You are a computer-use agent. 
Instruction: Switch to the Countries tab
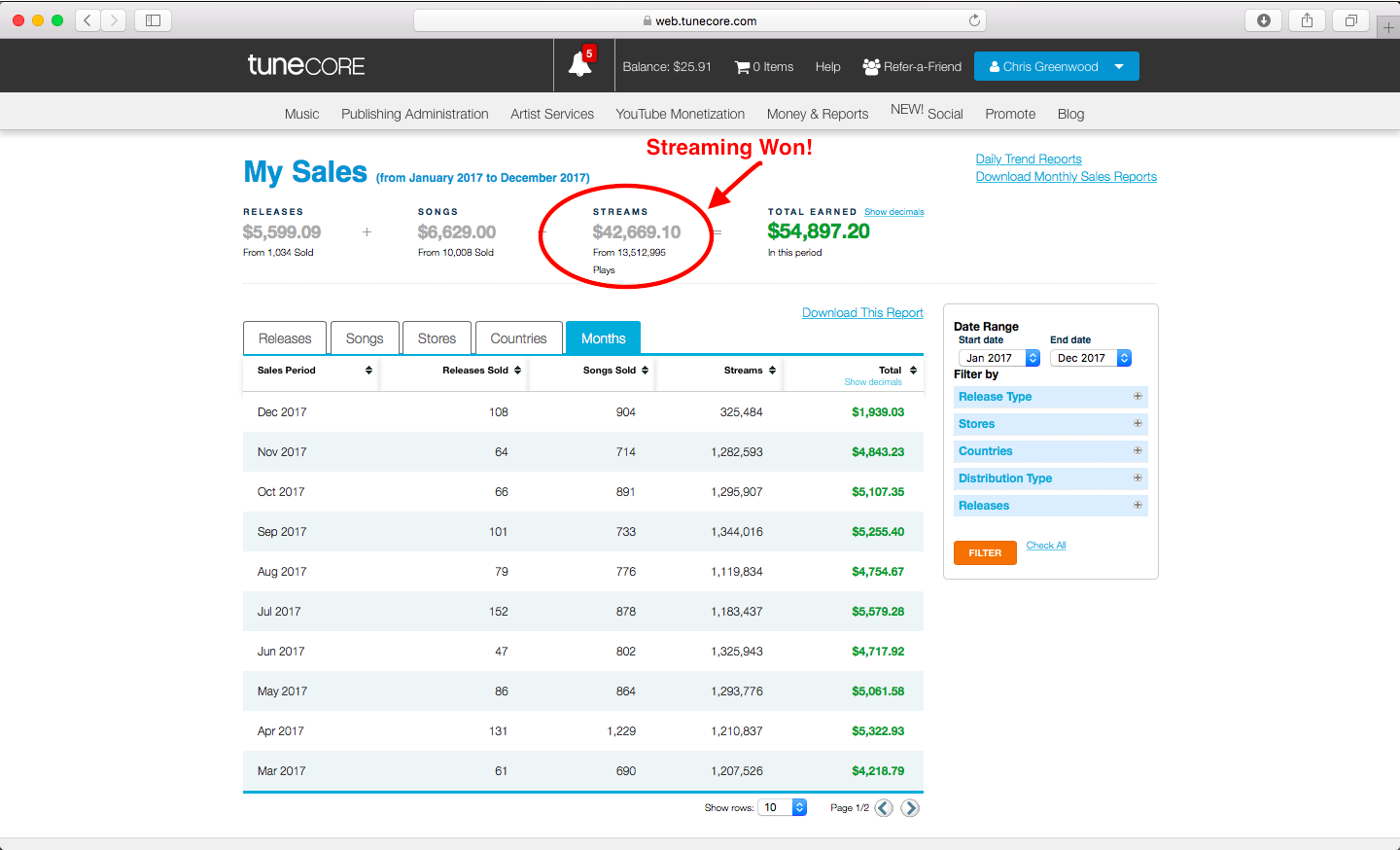[x=518, y=338]
